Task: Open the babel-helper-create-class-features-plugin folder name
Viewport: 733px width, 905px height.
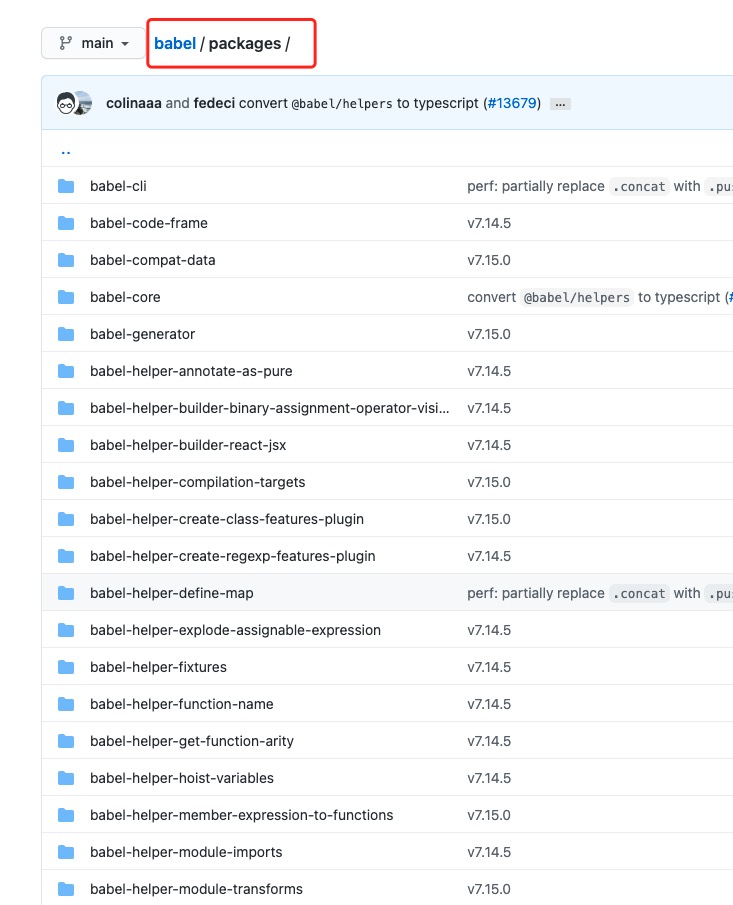Action: click(227, 519)
